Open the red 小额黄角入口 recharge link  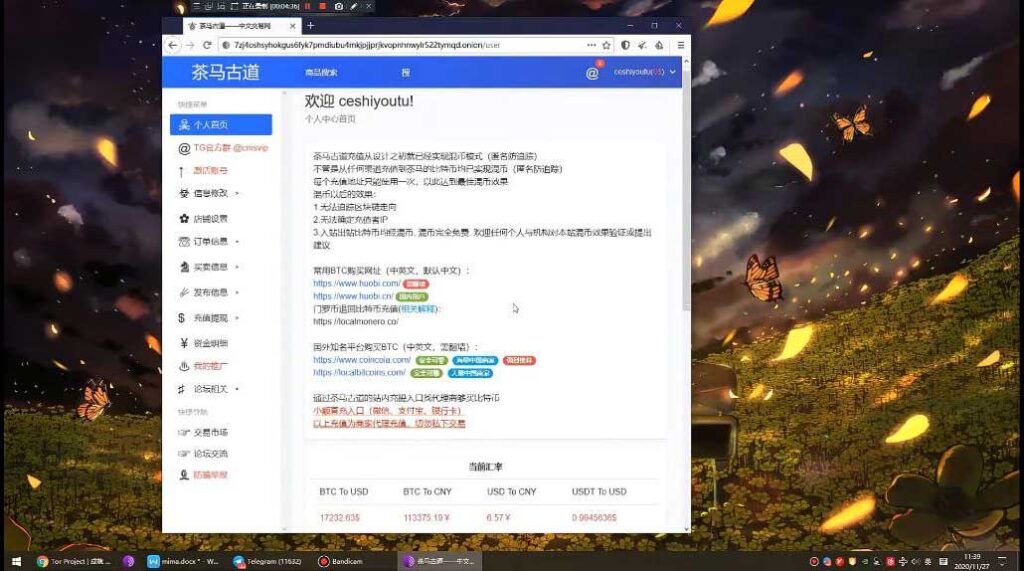pos(388,411)
